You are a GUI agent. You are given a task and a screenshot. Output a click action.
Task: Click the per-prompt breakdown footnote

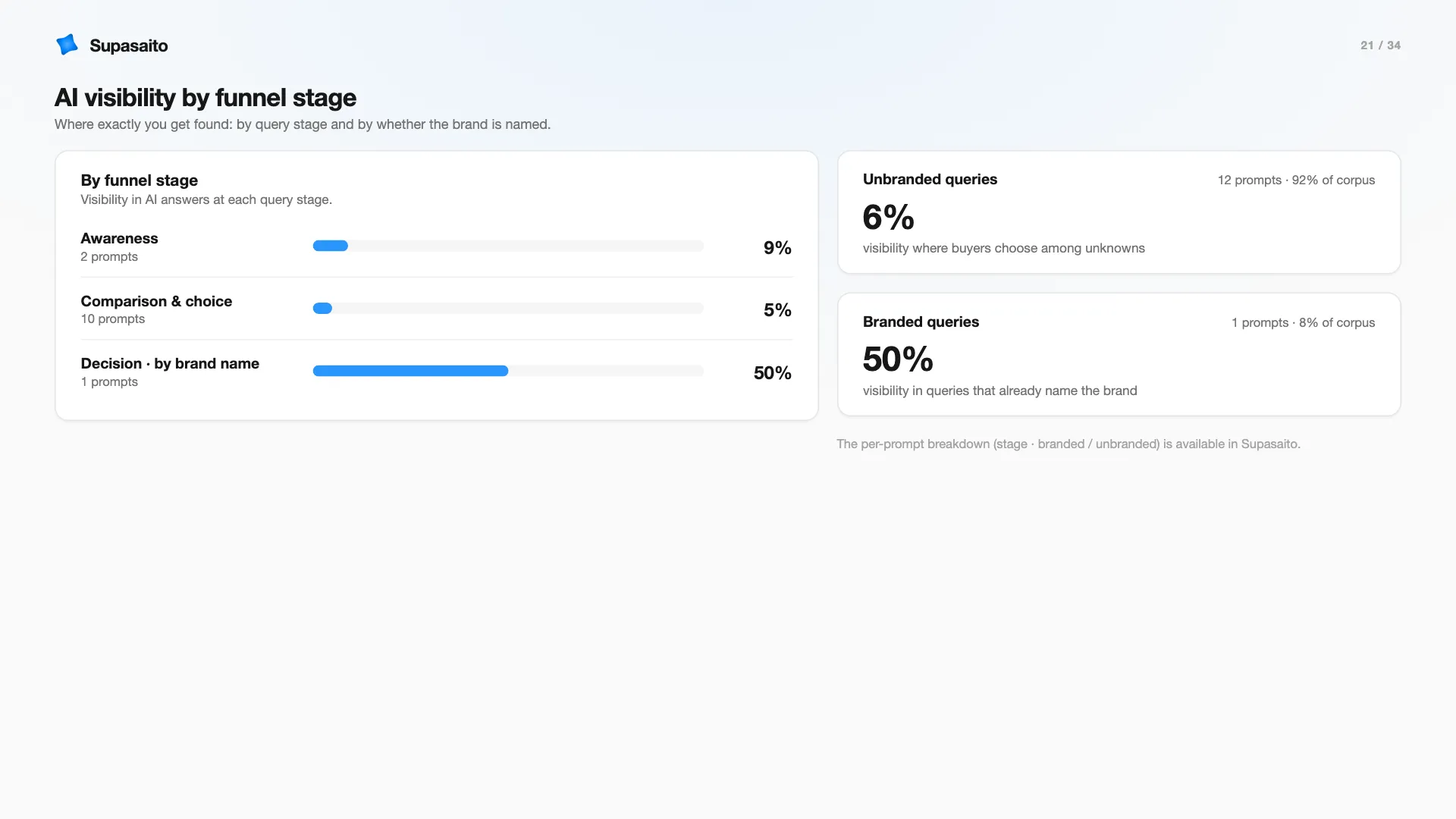1068,444
